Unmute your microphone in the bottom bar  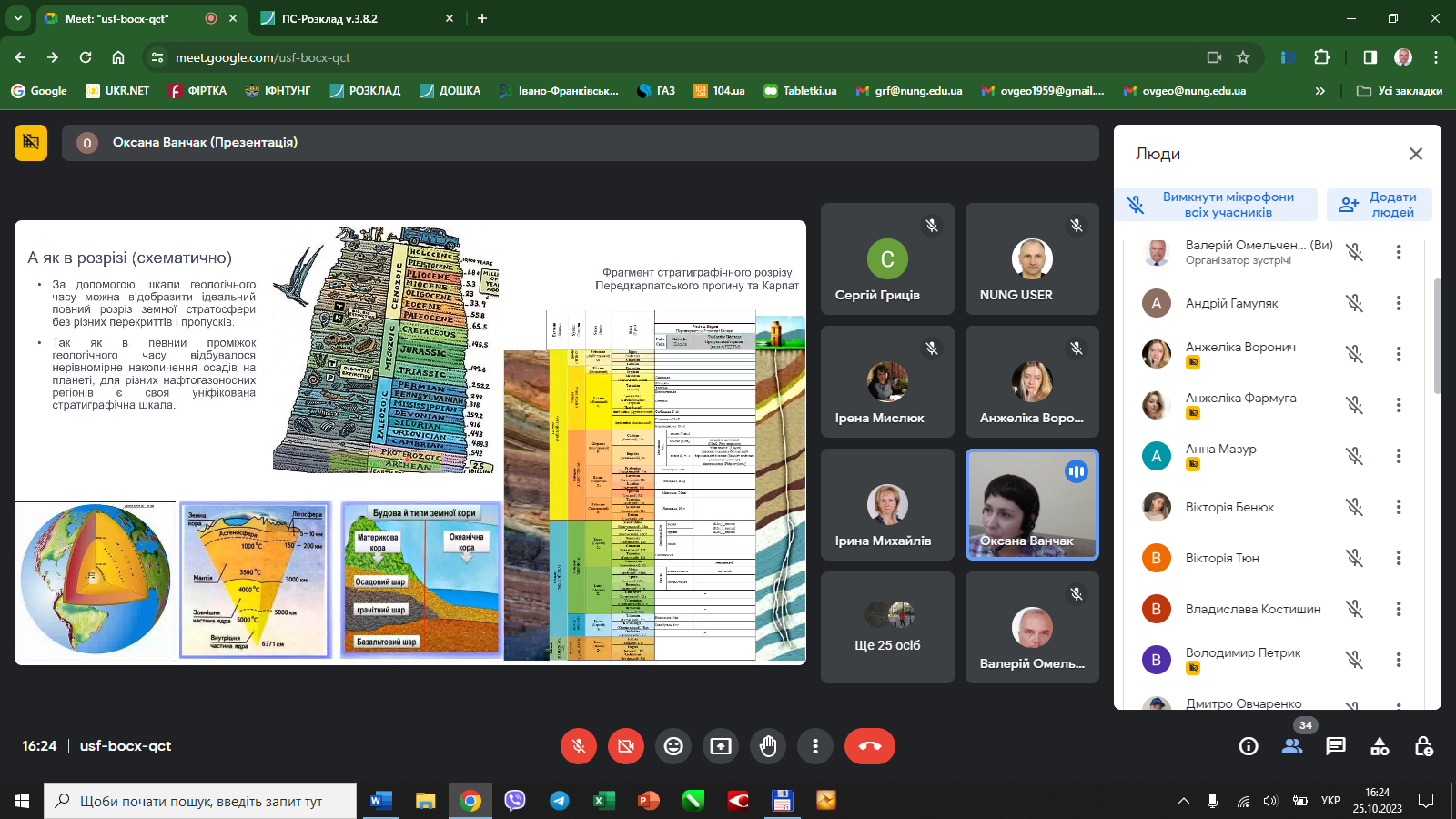tap(579, 746)
